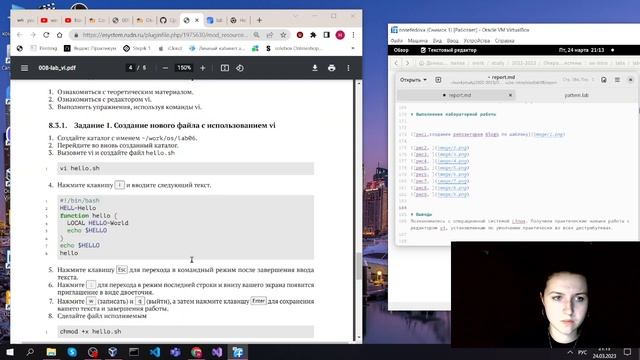Open Chrome extensions puzzle menu
Image resolution: width=640 pixels, height=360 pixels.
[x=313, y=35]
